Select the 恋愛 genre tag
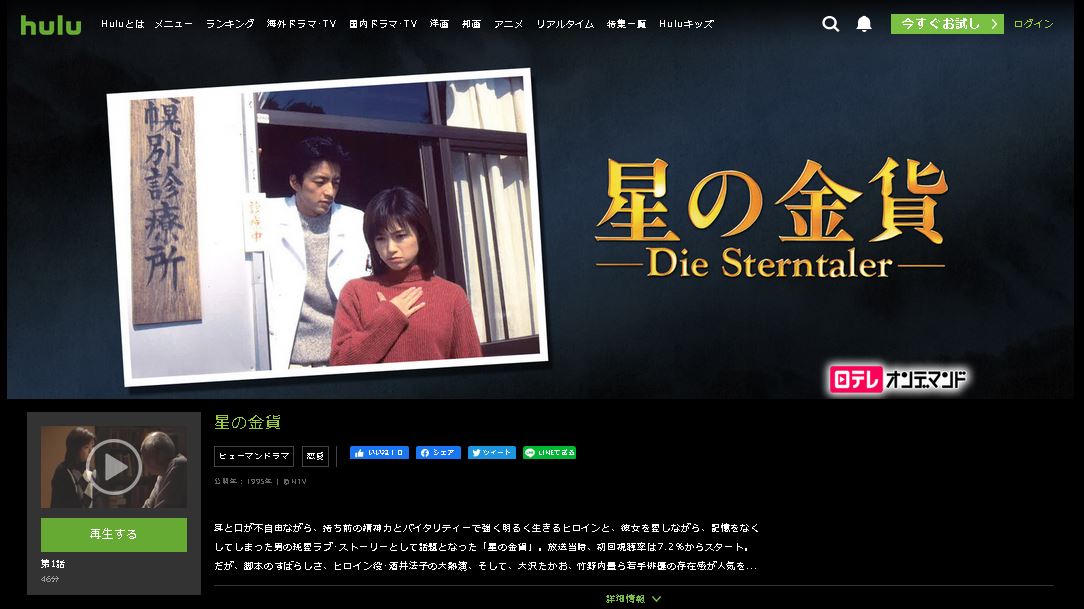The height and width of the screenshot is (609, 1084). point(315,456)
